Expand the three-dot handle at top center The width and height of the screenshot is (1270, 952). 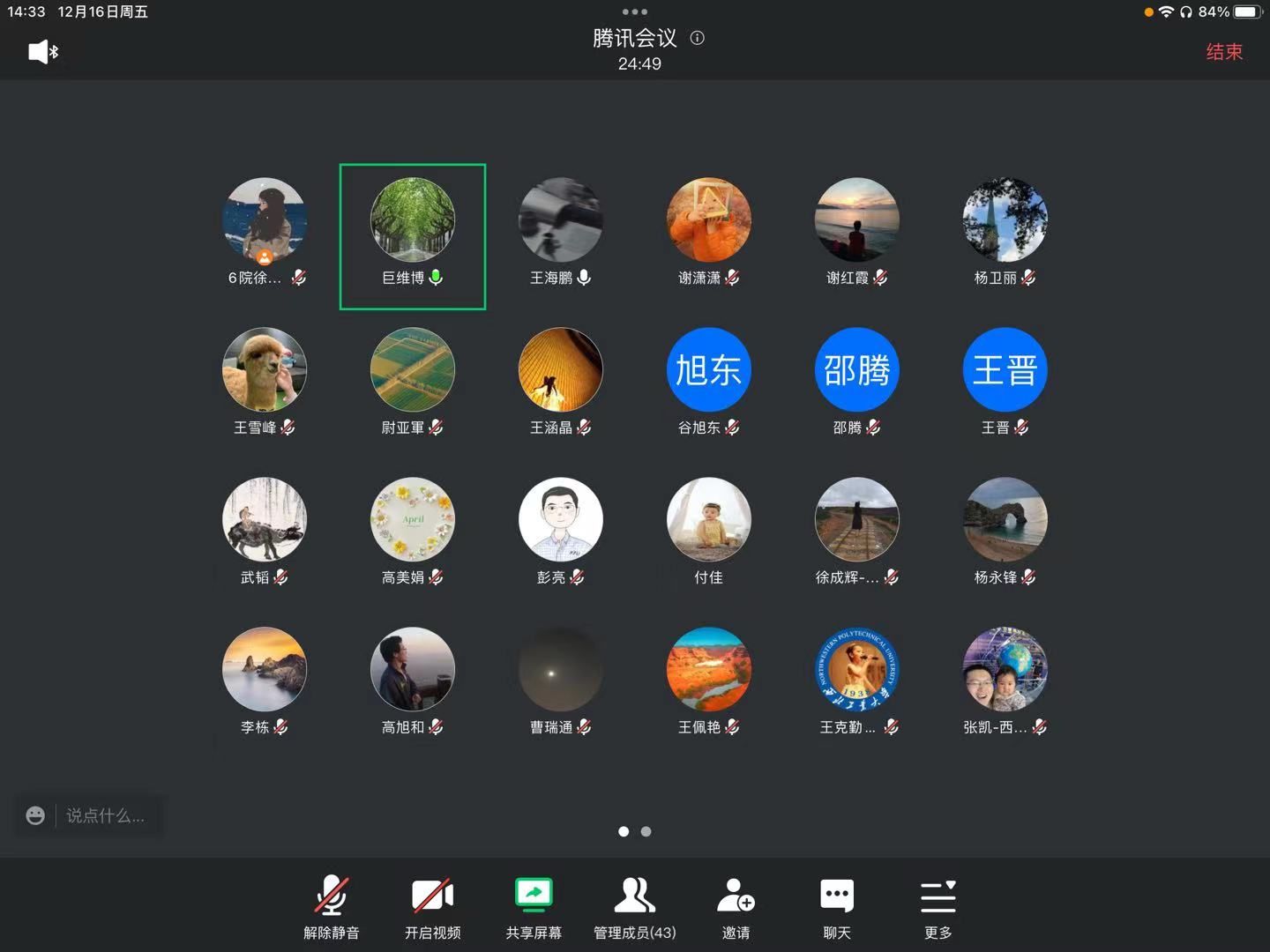(x=634, y=11)
